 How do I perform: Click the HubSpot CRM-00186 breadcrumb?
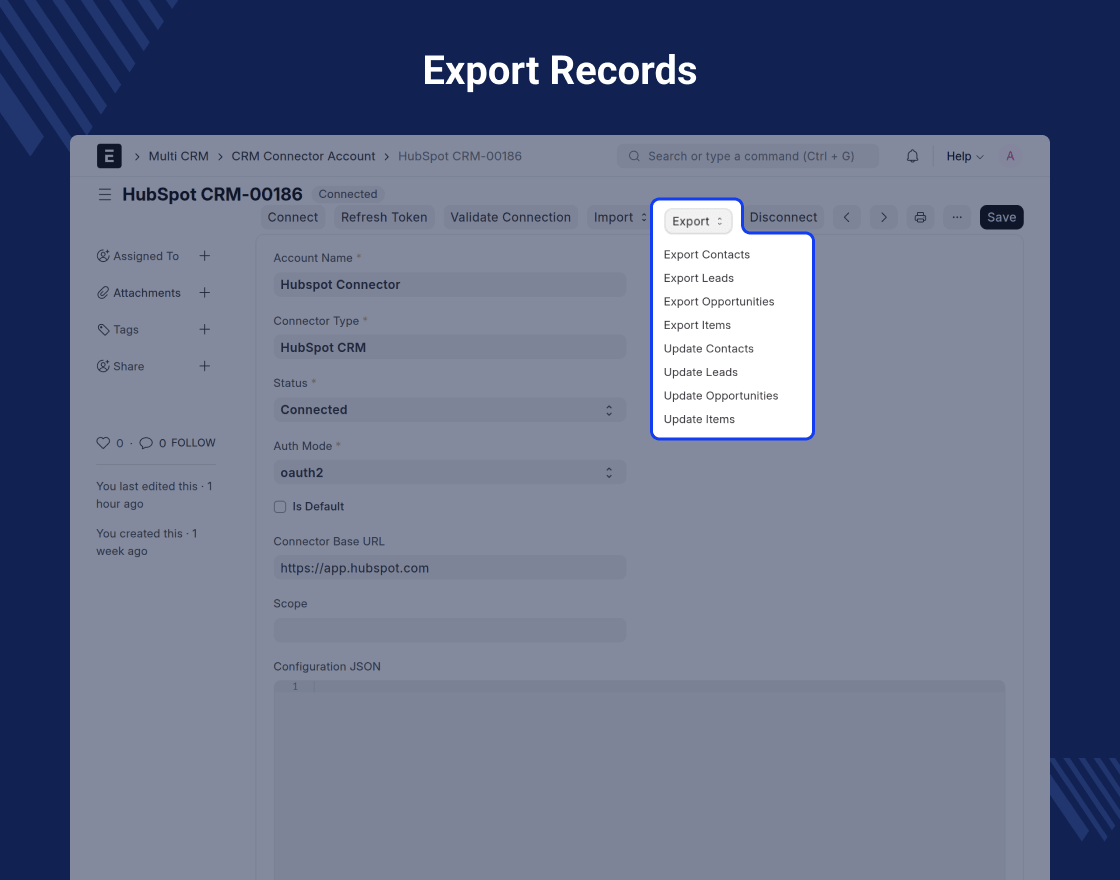(460, 156)
